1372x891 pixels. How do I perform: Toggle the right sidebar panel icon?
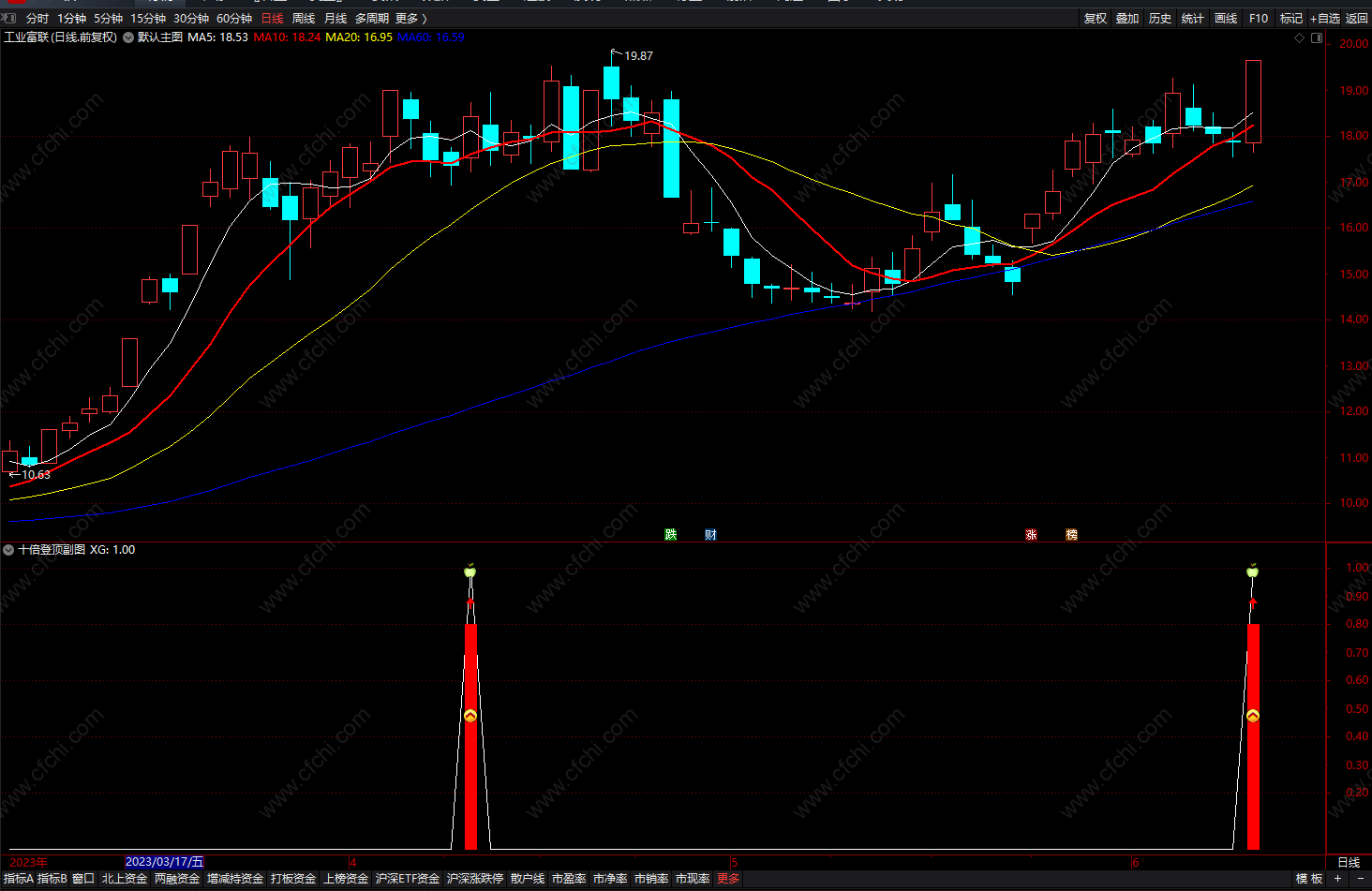(1317, 37)
